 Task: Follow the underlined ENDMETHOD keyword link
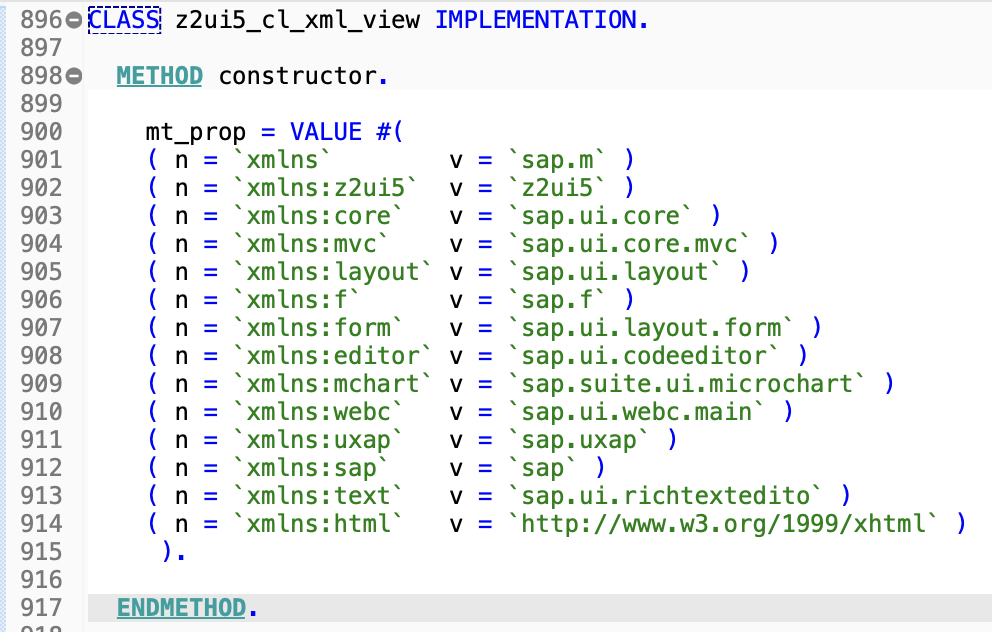tap(181, 607)
